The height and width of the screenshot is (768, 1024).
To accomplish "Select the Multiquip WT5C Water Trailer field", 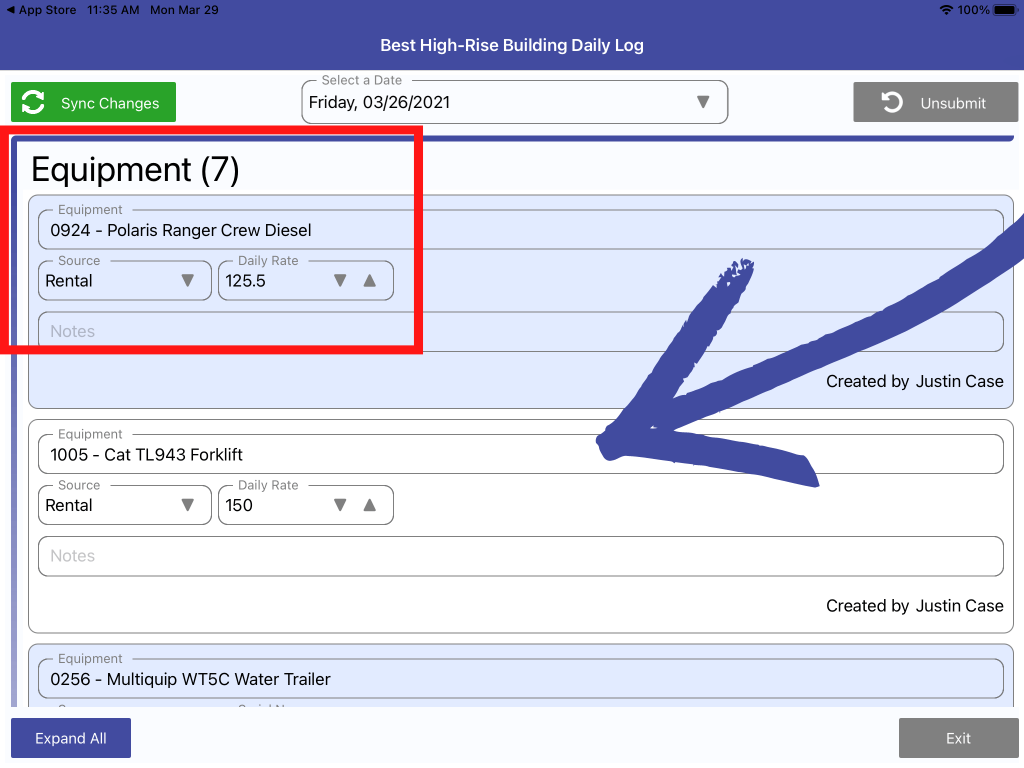I will pos(520,679).
